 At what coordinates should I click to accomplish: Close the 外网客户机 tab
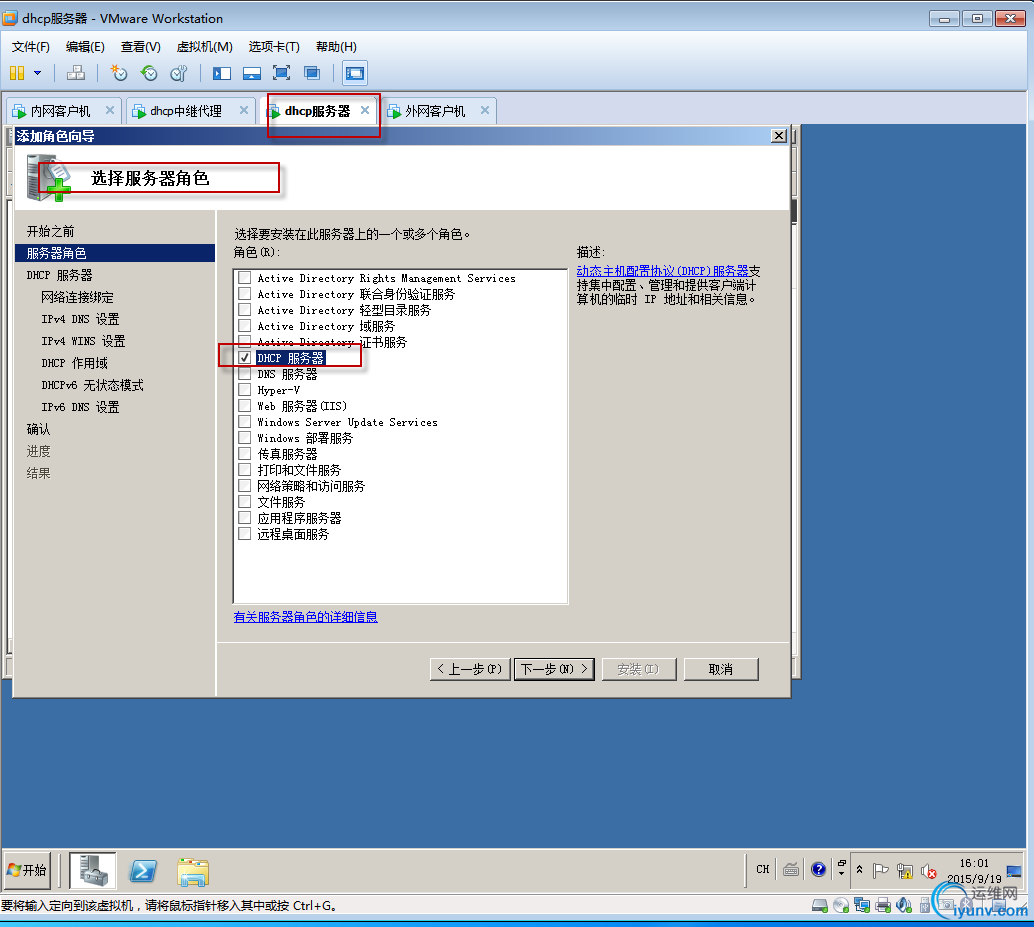tap(485, 110)
